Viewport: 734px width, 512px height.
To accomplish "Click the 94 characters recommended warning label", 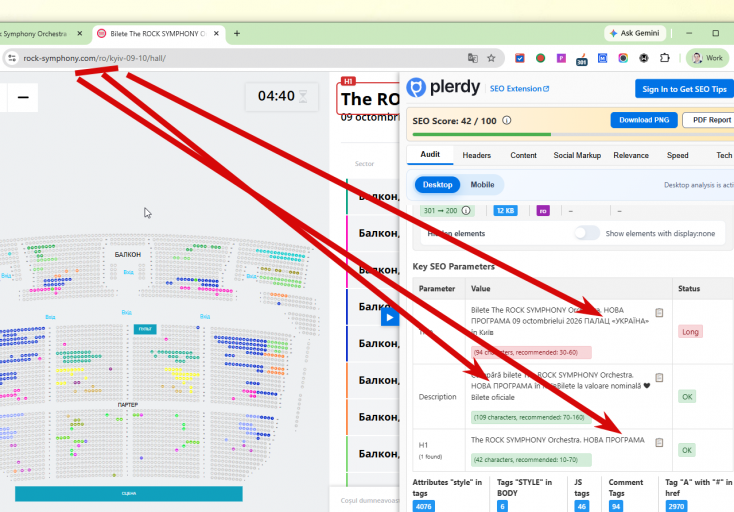I will click(531, 352).
